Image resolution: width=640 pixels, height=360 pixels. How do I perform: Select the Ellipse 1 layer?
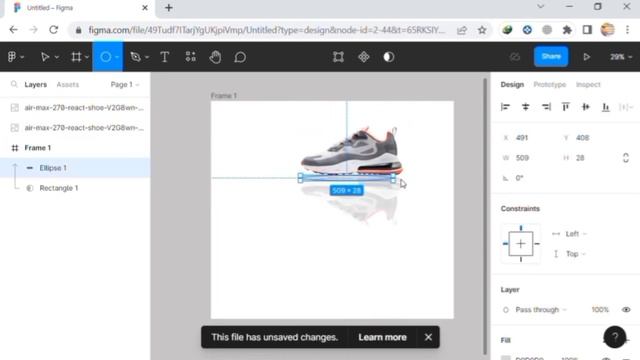coord(75,168)
